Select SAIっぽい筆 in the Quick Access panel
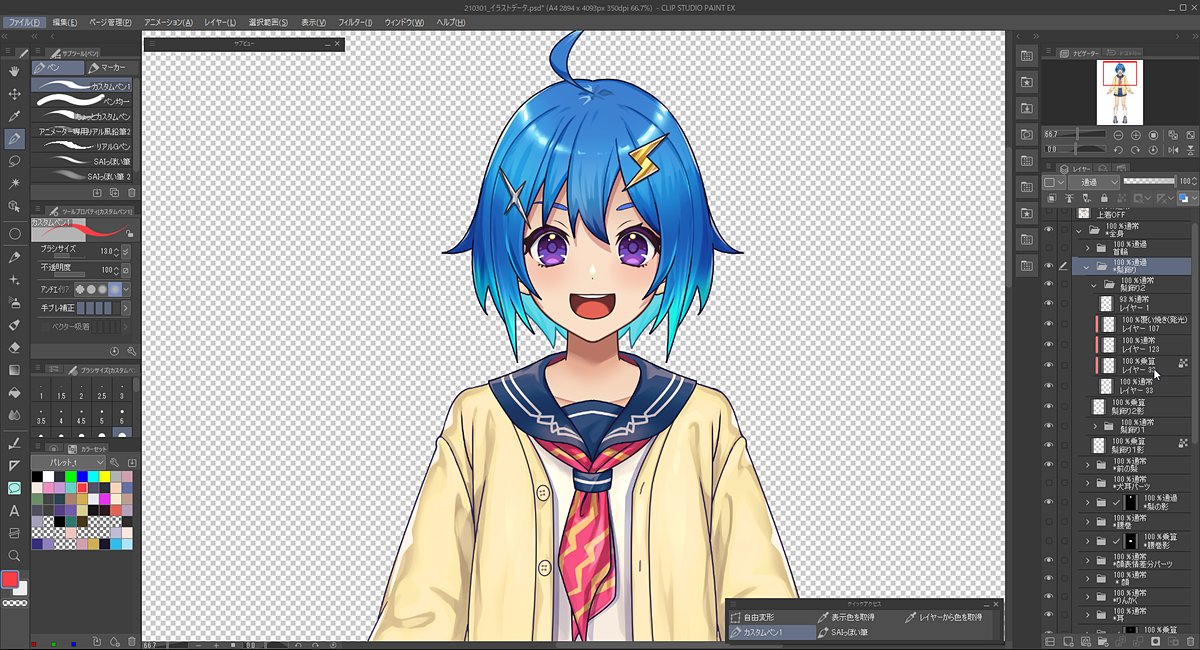Image resolution: width=1200 pixels, height=650 pixels. pyautogui.click(x=848, y=631)
